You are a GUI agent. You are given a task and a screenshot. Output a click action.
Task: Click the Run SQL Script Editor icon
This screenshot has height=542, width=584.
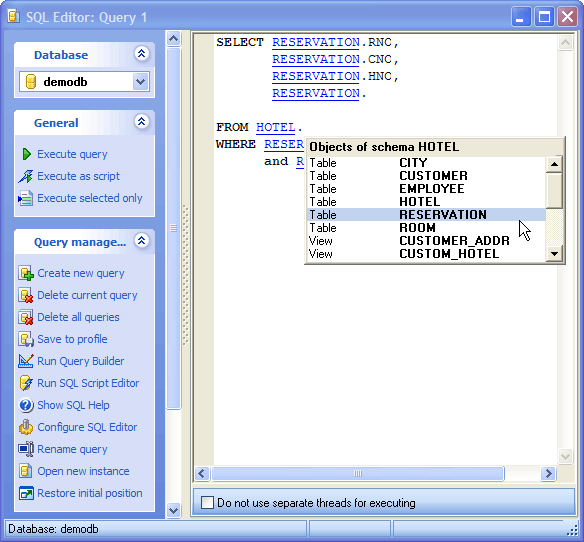click(x=26, y=383)
